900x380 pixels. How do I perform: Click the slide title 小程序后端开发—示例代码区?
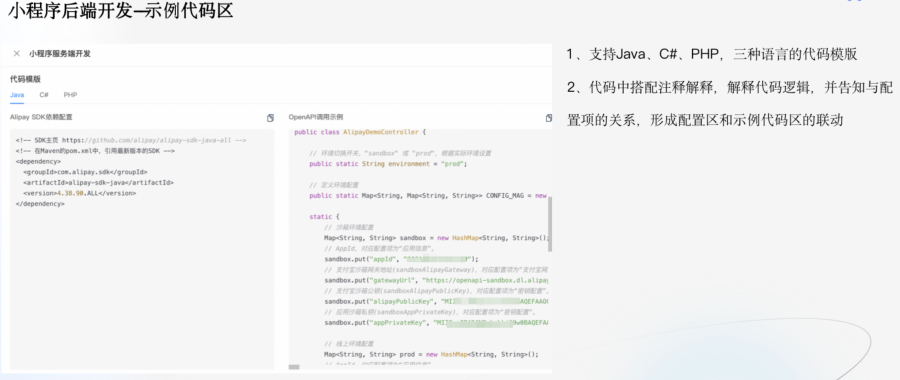[121, 10]
